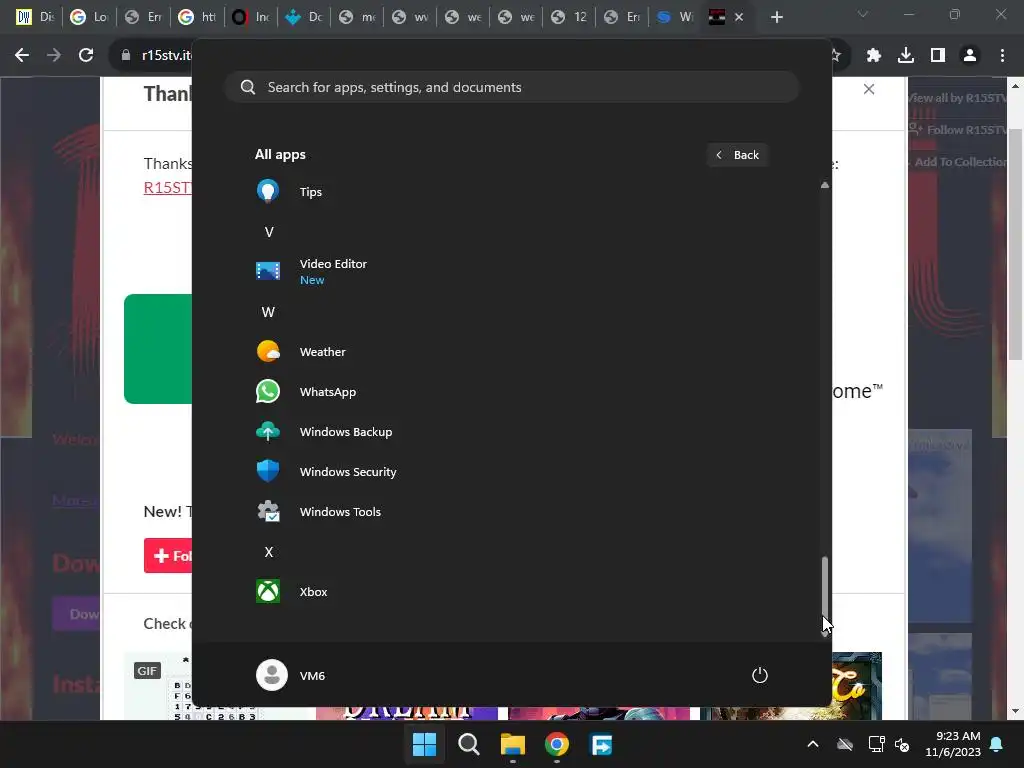This screenshot has height=768, width=1024.
Task: Open Chrome profile icon
Action: (x=970, y=56)
